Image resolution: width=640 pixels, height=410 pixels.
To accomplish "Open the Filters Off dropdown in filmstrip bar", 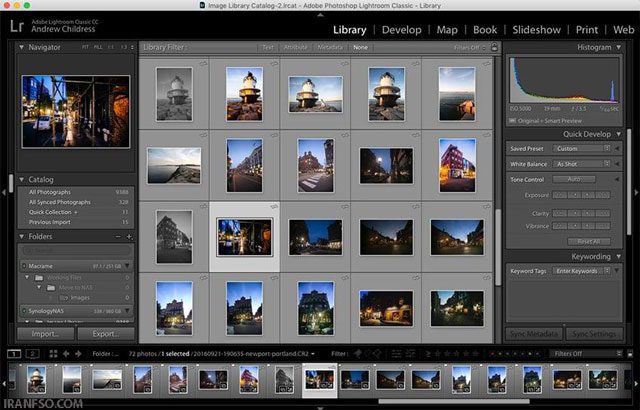I will 586,354.
